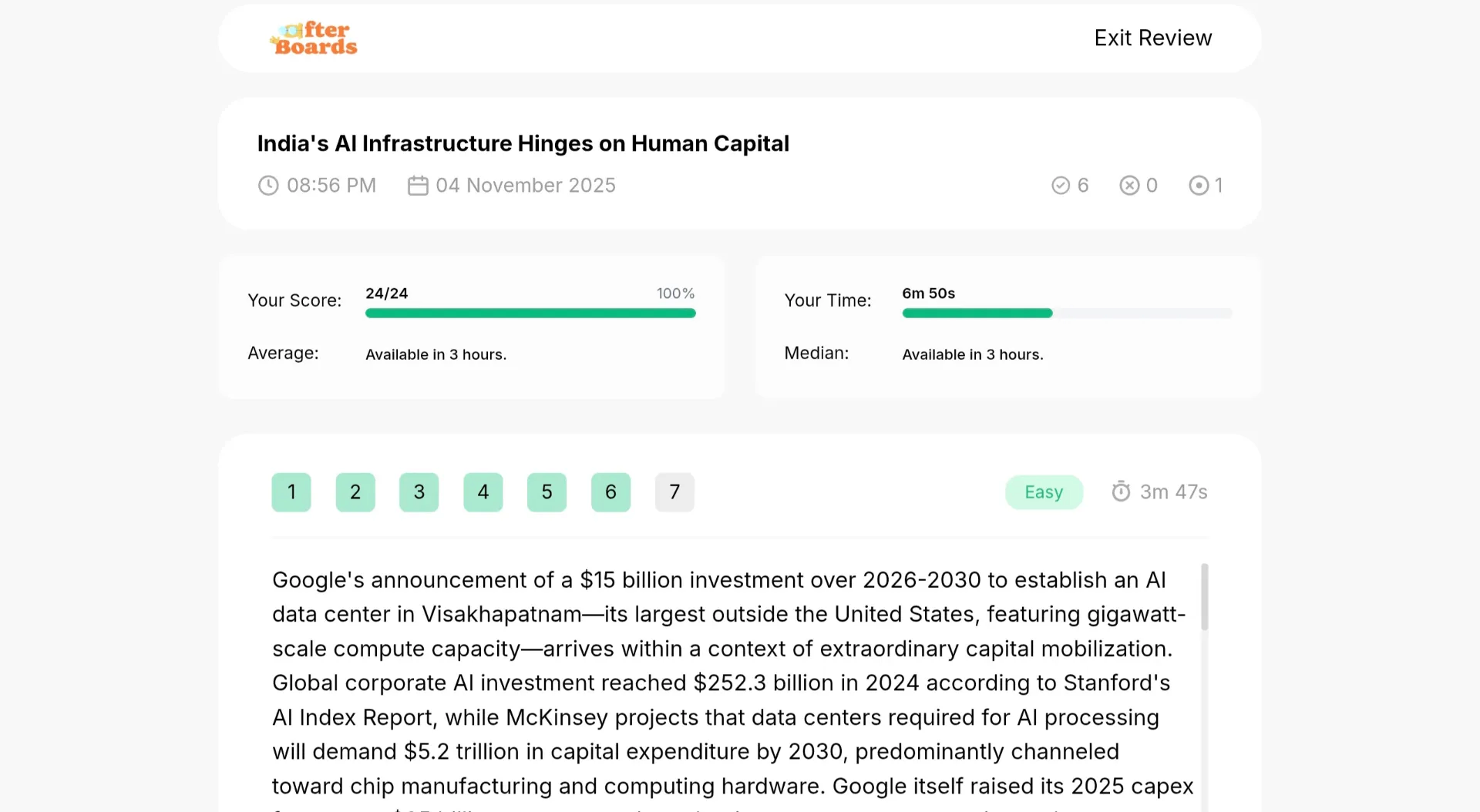Click the calendar icon beside 04 November 2025
The image size is (1480, 812).
click(418, 186)
